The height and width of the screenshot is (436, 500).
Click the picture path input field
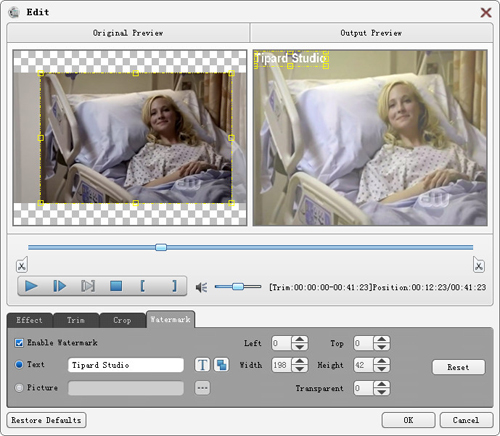[x=126, y=388]
